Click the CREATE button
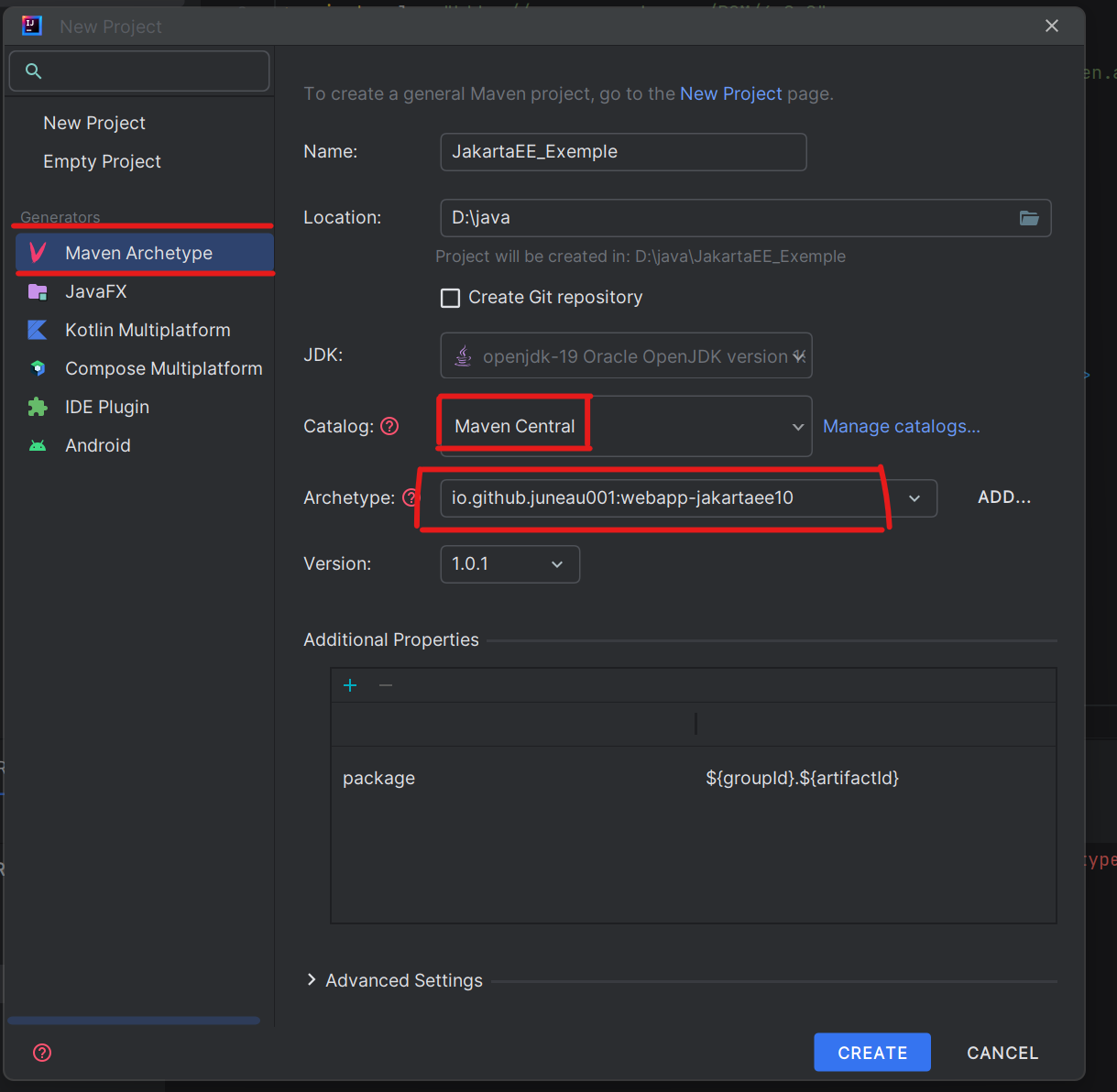1117x1092 pixels. 872,1053
